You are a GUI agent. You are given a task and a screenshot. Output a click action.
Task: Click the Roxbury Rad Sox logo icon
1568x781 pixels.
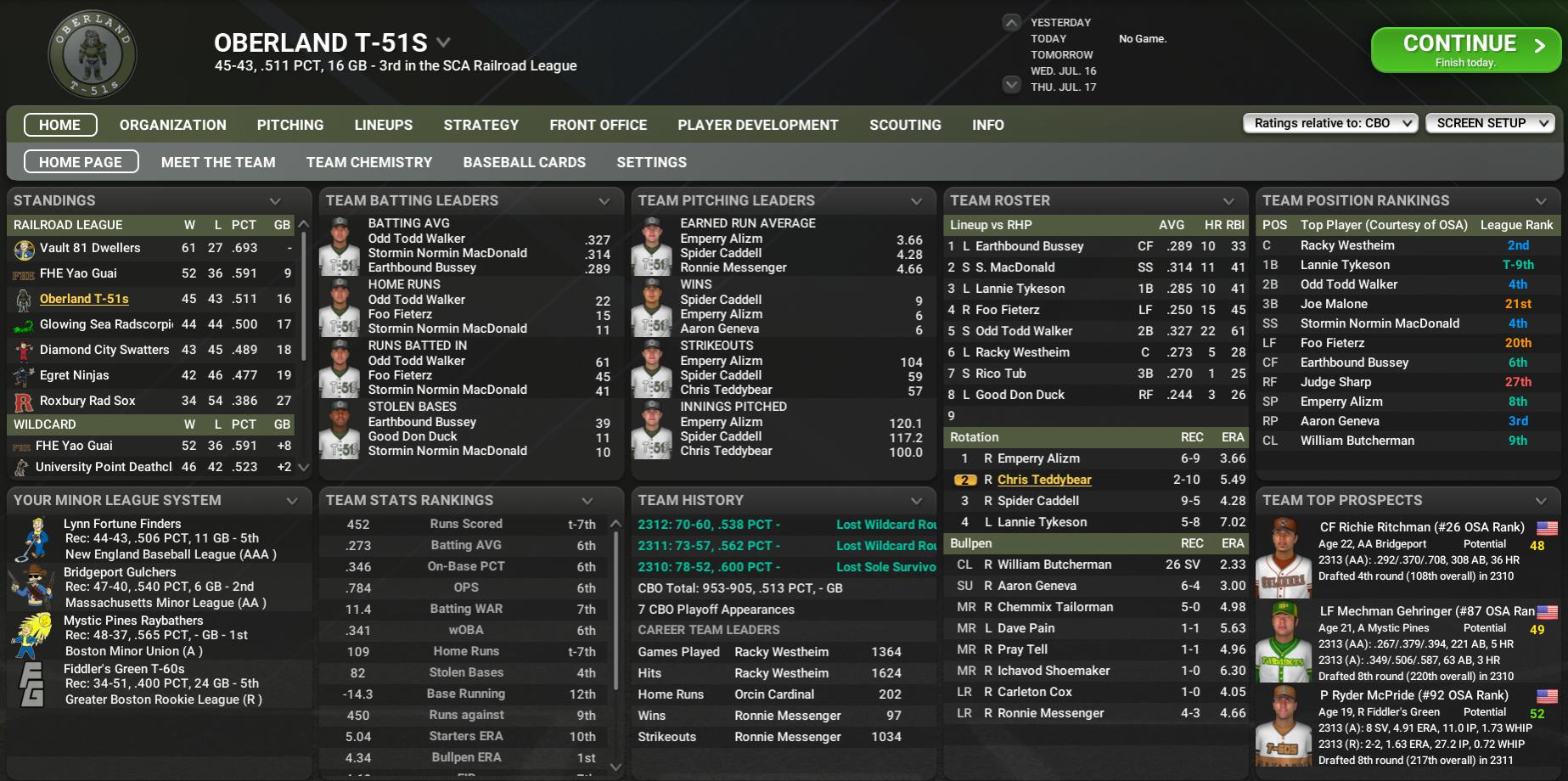pyautogui.click(x=24, y=402)
